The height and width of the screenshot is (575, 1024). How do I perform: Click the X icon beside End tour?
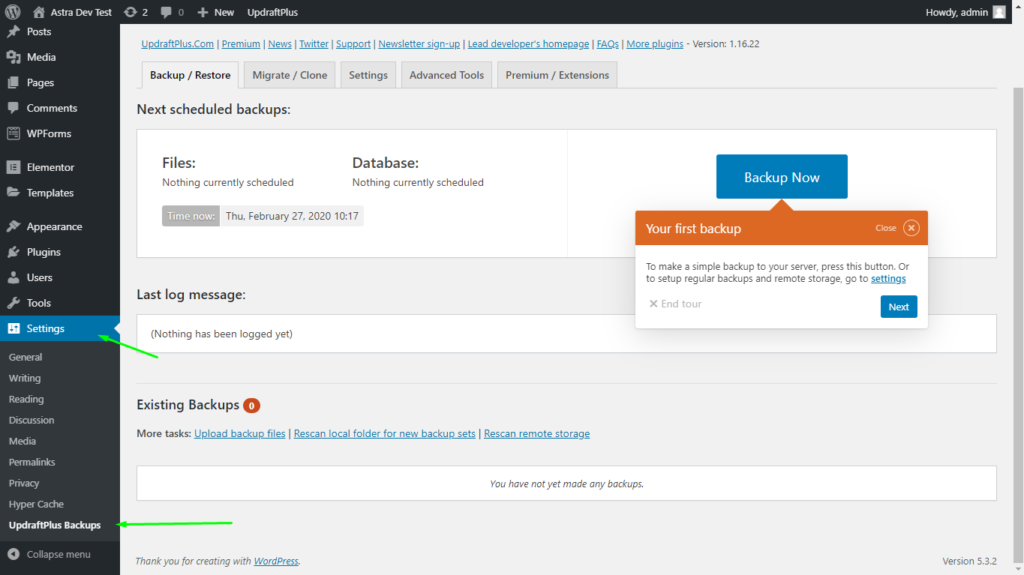click(653, 304)
